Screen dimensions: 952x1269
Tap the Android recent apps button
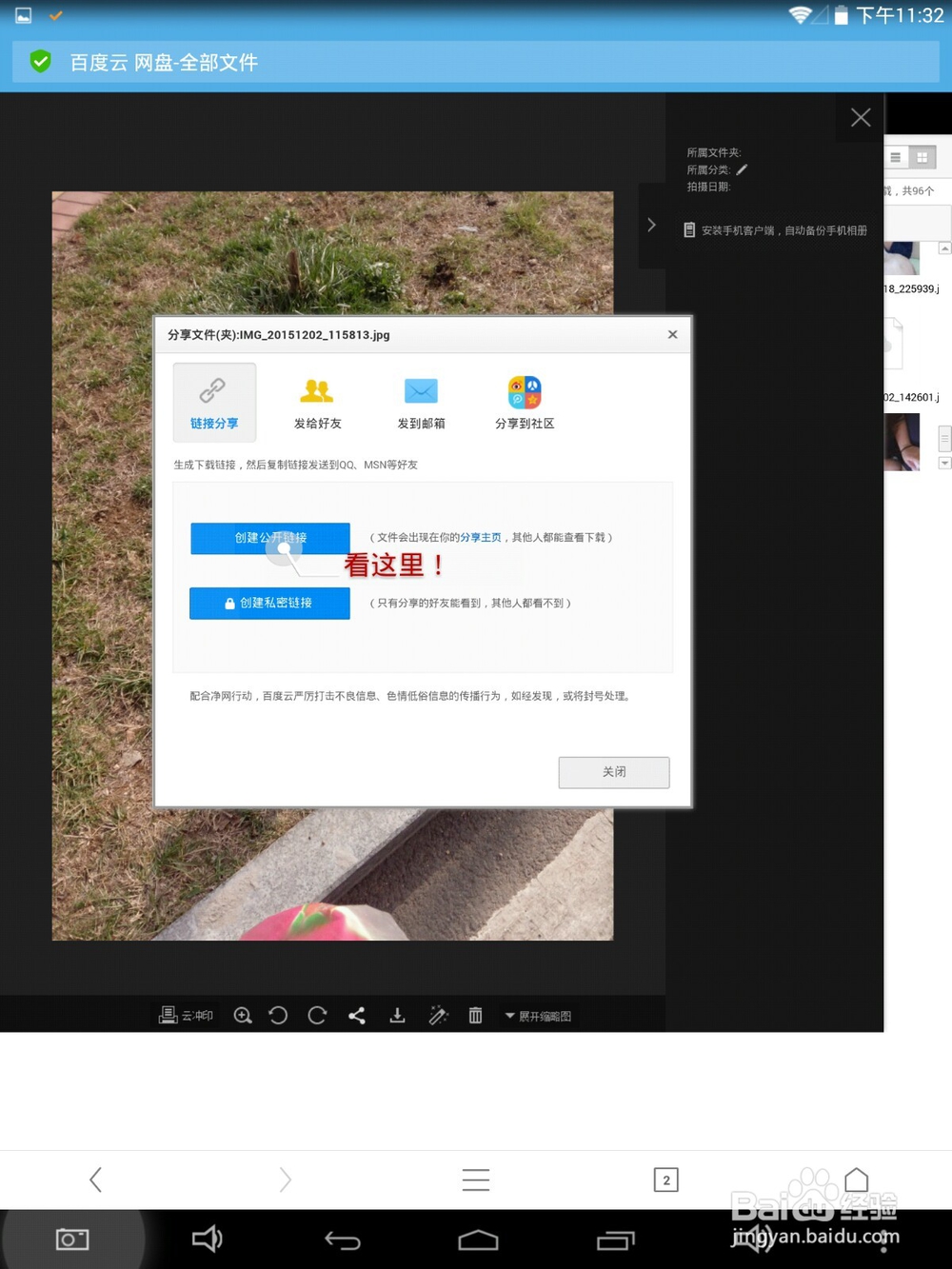(x=615, y=1239)
